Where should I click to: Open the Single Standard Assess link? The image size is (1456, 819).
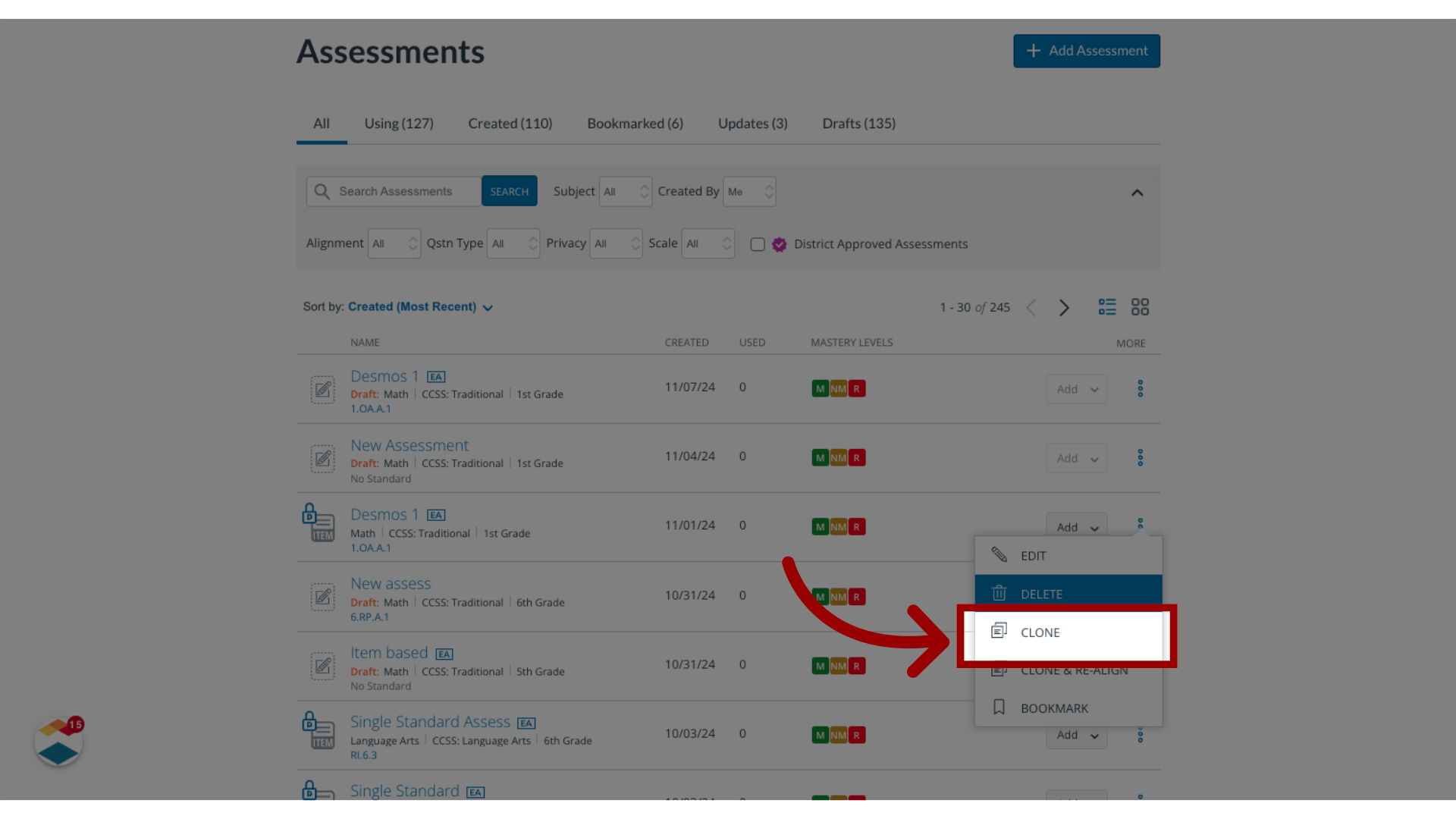[430, 721]
